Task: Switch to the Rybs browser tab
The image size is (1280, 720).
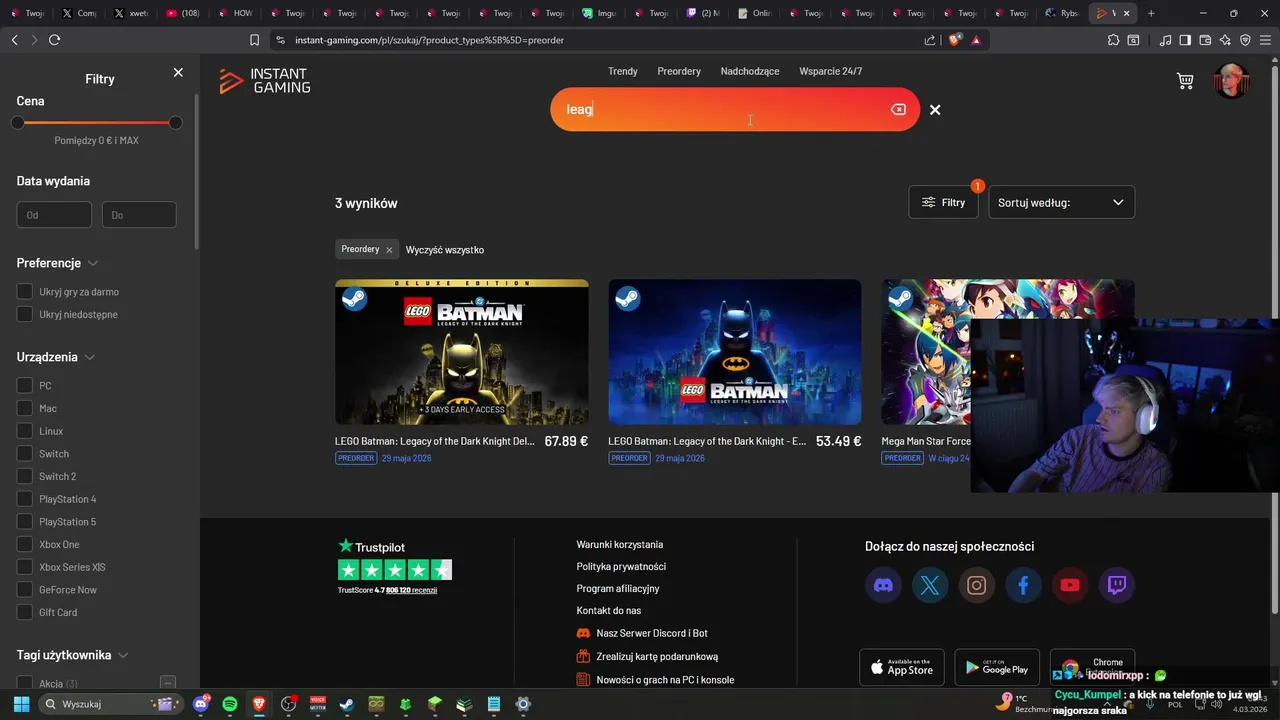Action: pyautogui.click(x=1062, y=13)
